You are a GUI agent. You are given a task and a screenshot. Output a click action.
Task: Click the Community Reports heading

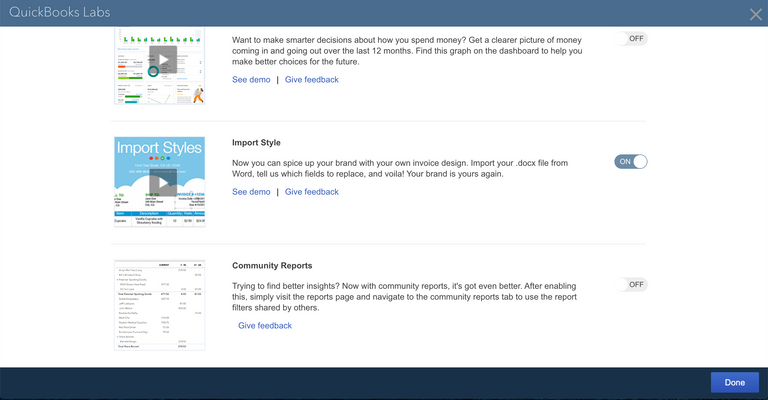click(x=274, y=266)
